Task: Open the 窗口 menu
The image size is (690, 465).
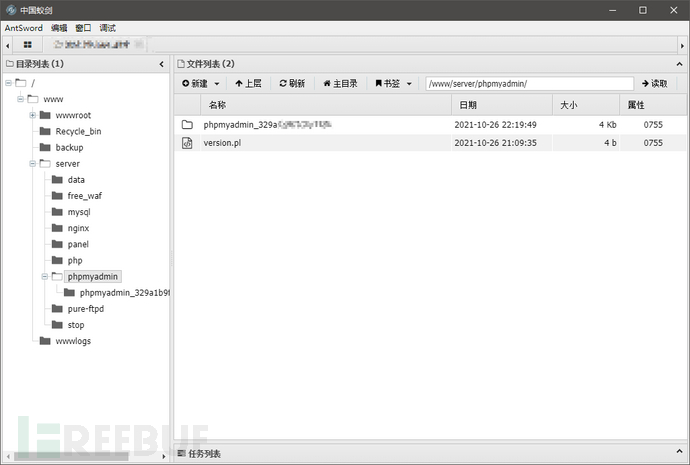Action: click(83, 28)
